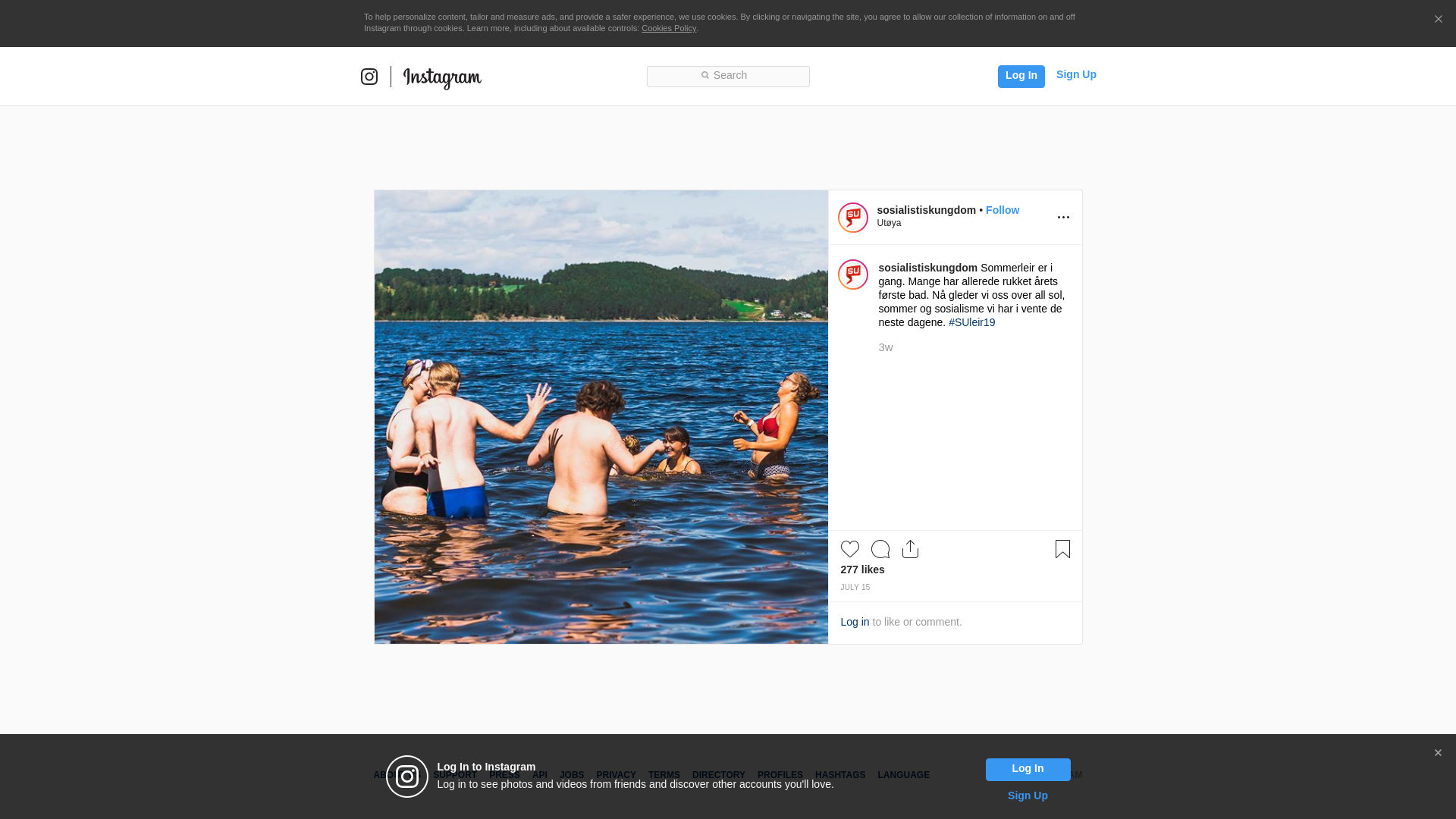Image resolution: width=1456 pixels, height=819 pixels.
Task: Focus the Search input field
Action: [x=728, y=76]
